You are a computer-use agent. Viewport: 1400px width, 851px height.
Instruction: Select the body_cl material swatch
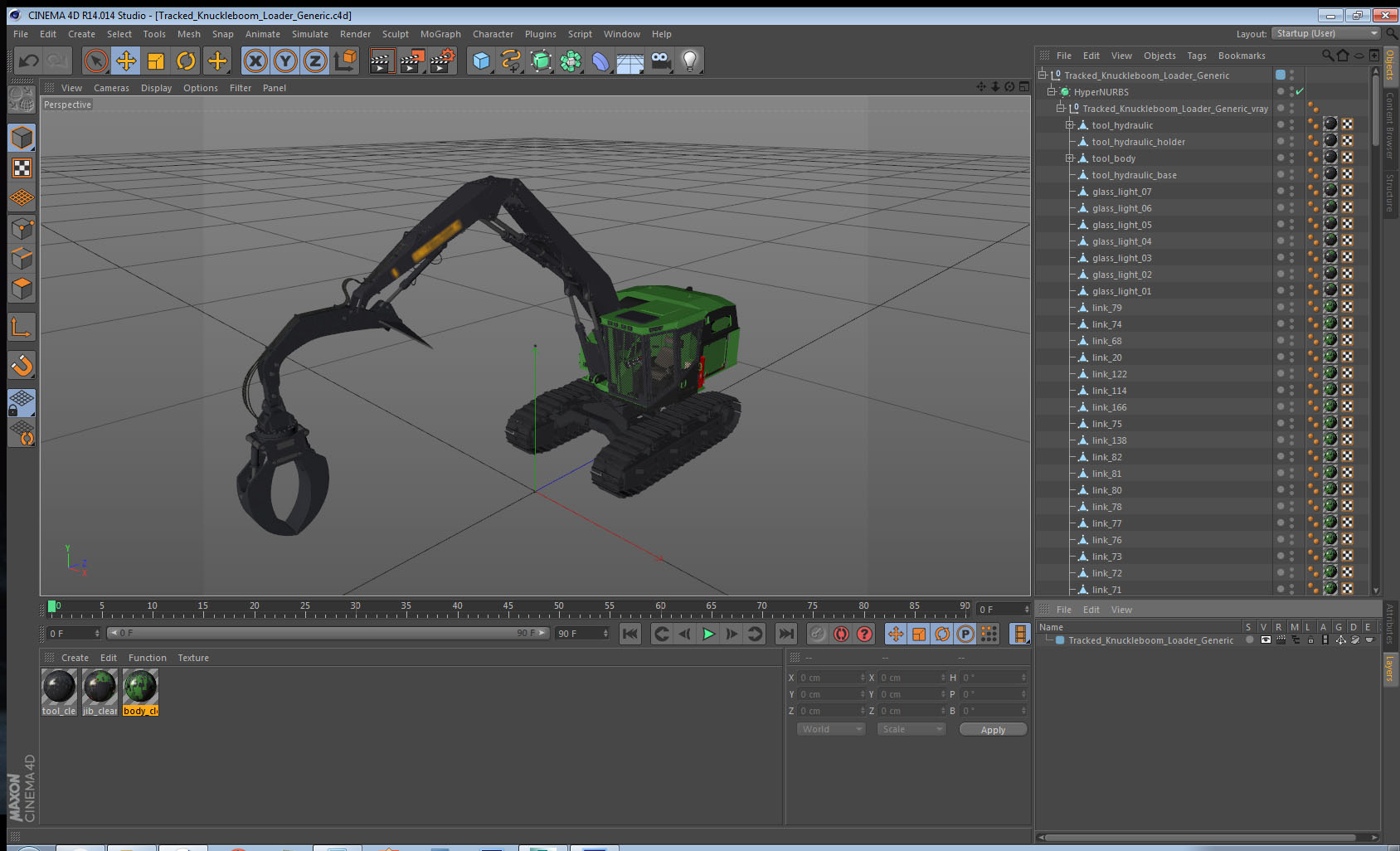point(140,693)
